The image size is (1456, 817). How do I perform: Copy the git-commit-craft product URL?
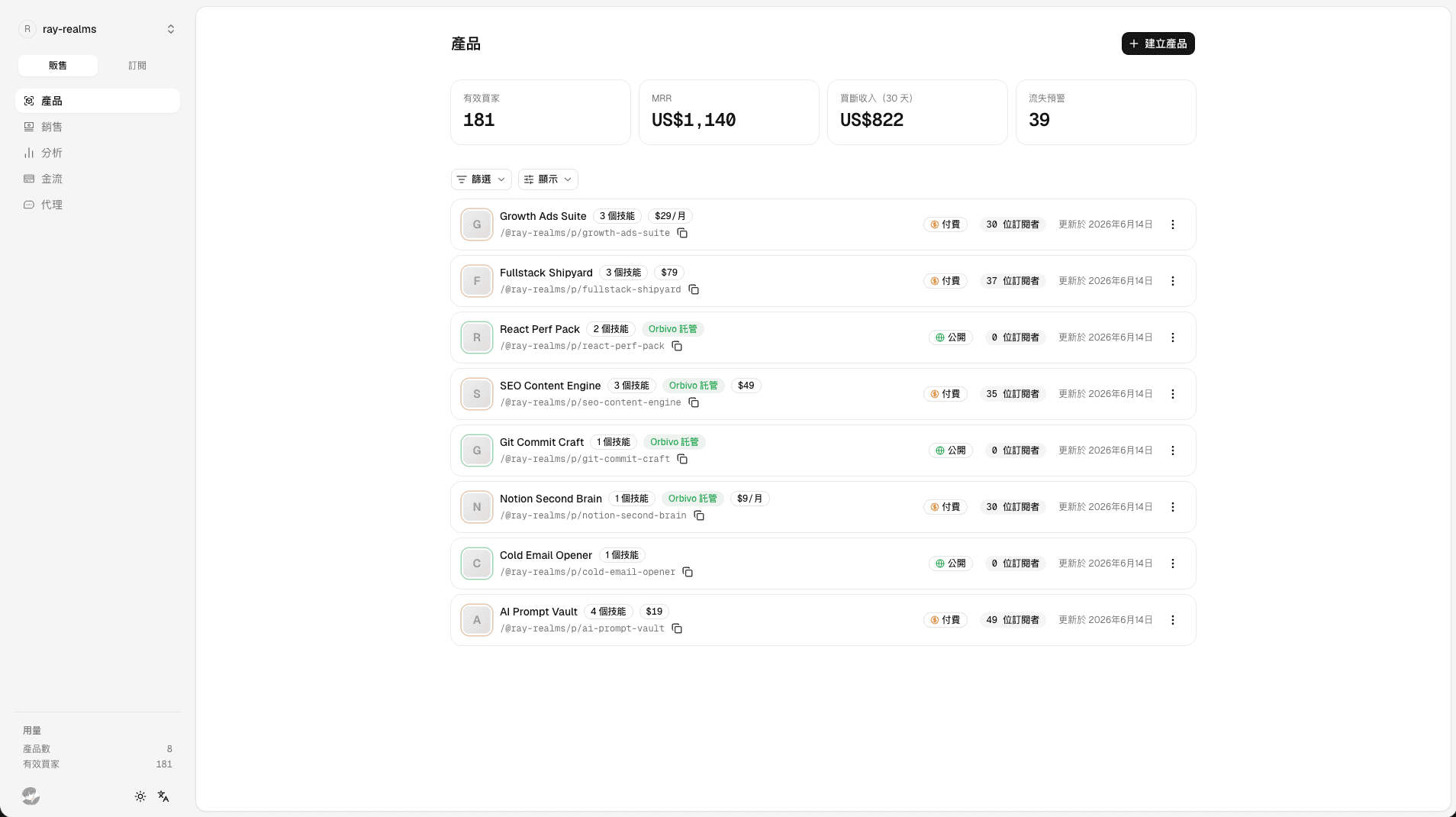coord(682,459)
